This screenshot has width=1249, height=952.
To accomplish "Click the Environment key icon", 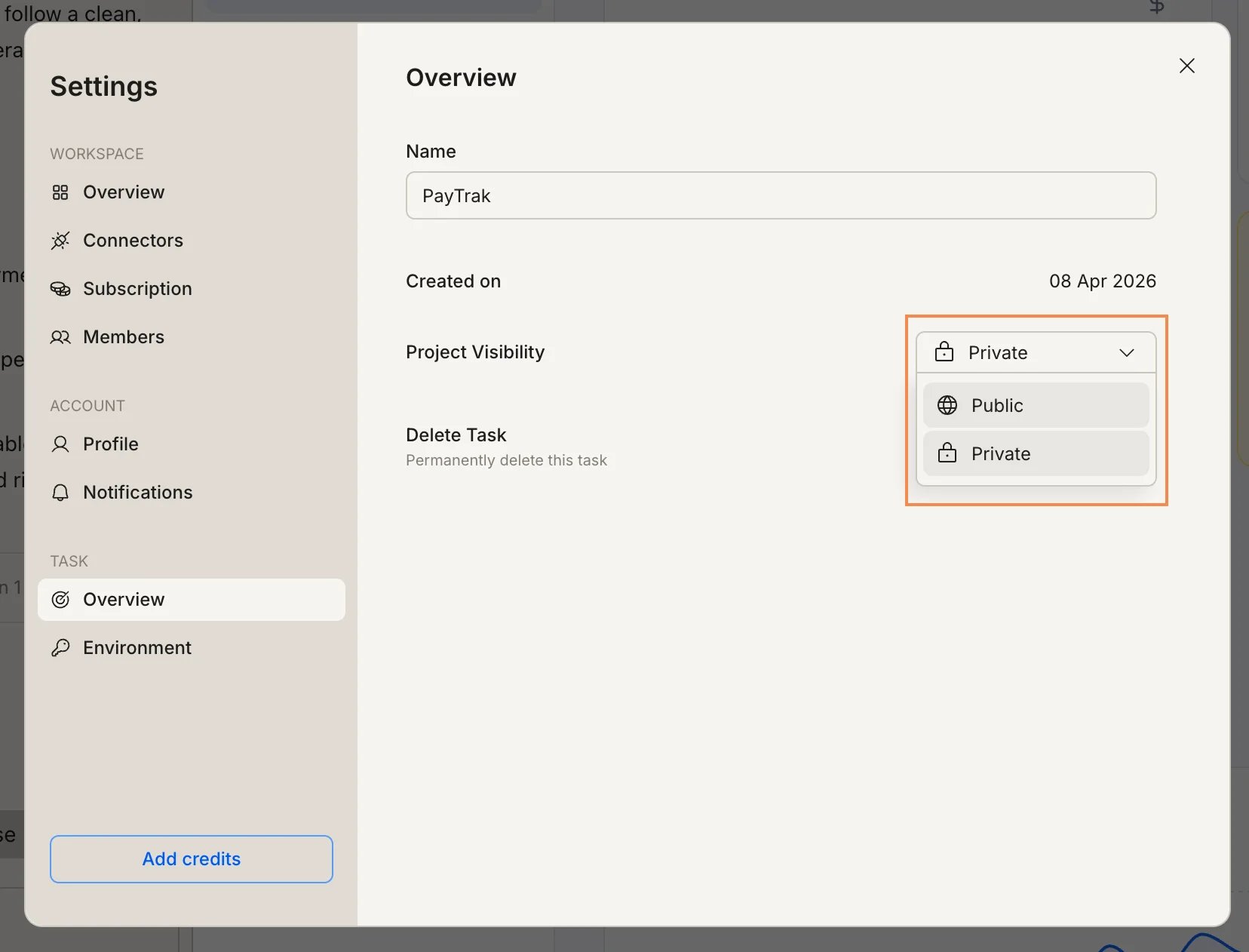I will click(x=60, y=648).
